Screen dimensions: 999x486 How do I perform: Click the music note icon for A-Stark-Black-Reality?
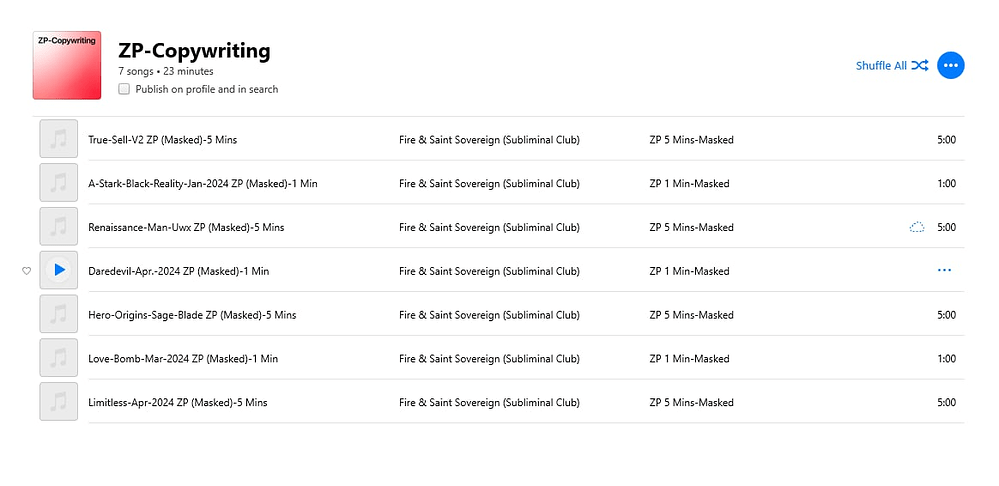[59, 183]
